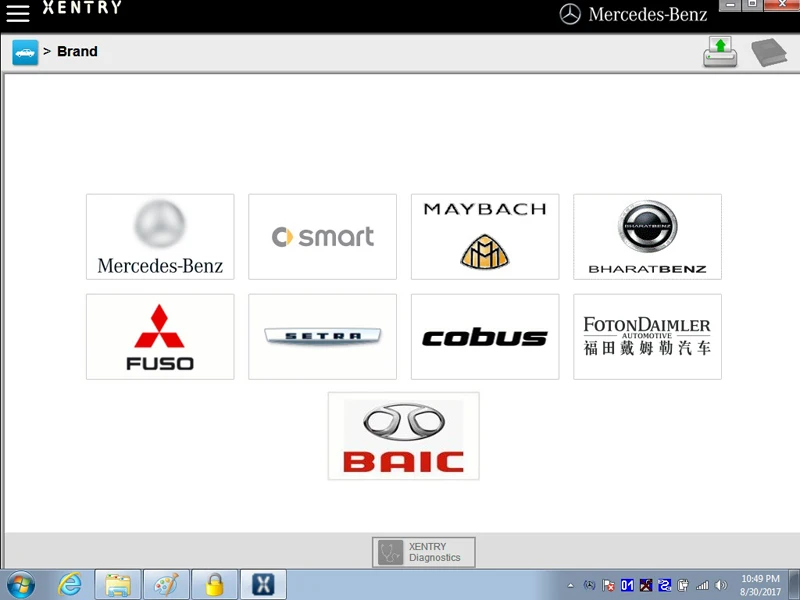The width and height of the screenshot is (800, 600).
Task: Click the dark red-and-white tray icon
Action: [x=646, y=585]
